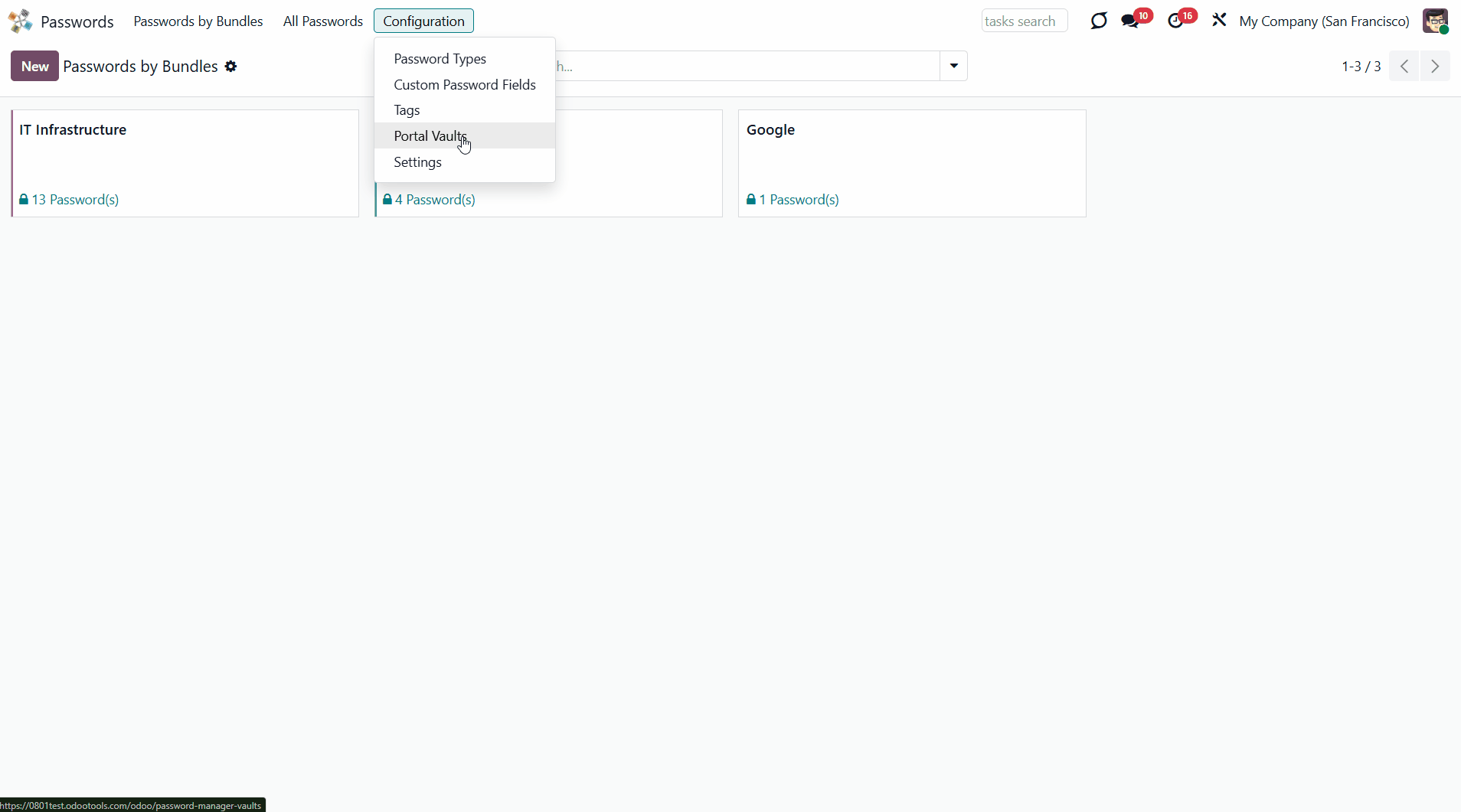Expand the search filter dropdown arrow
Viewport: 1461px width, 812px height.
click(x=953, y=67)
